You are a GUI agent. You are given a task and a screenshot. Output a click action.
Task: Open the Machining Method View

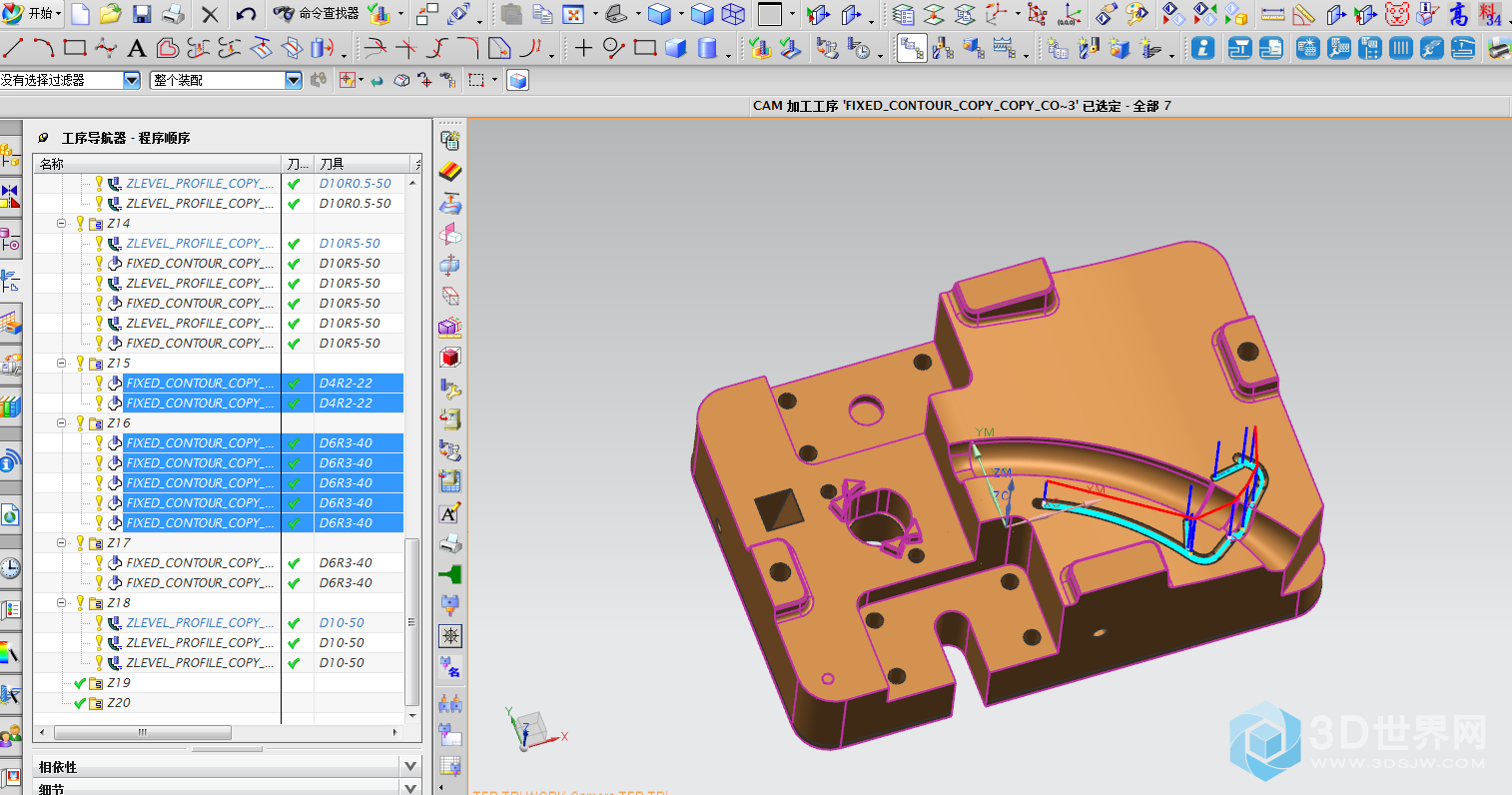click(1004, 47)
